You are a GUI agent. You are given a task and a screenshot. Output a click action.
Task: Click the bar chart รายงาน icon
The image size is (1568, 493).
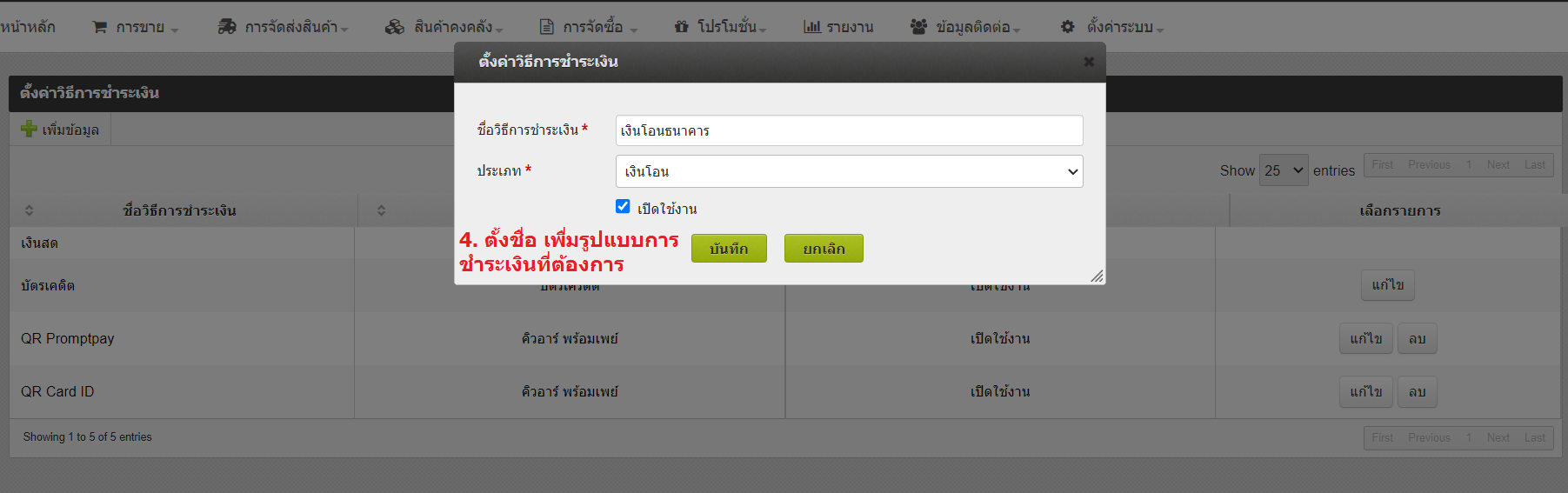click(812, 27)
